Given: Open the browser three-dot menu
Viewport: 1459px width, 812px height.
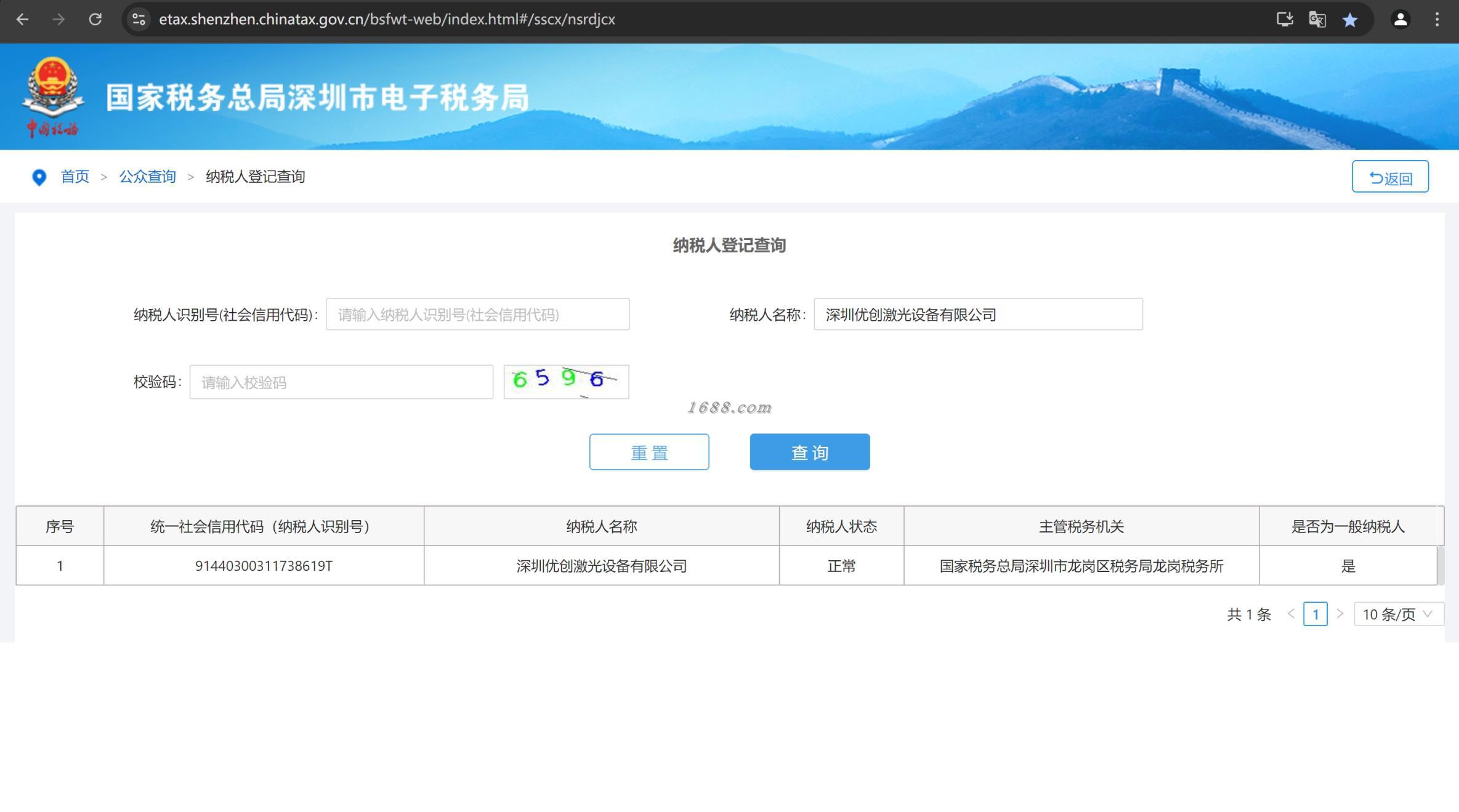Looking at the screenshot, I should [1437, 19].
